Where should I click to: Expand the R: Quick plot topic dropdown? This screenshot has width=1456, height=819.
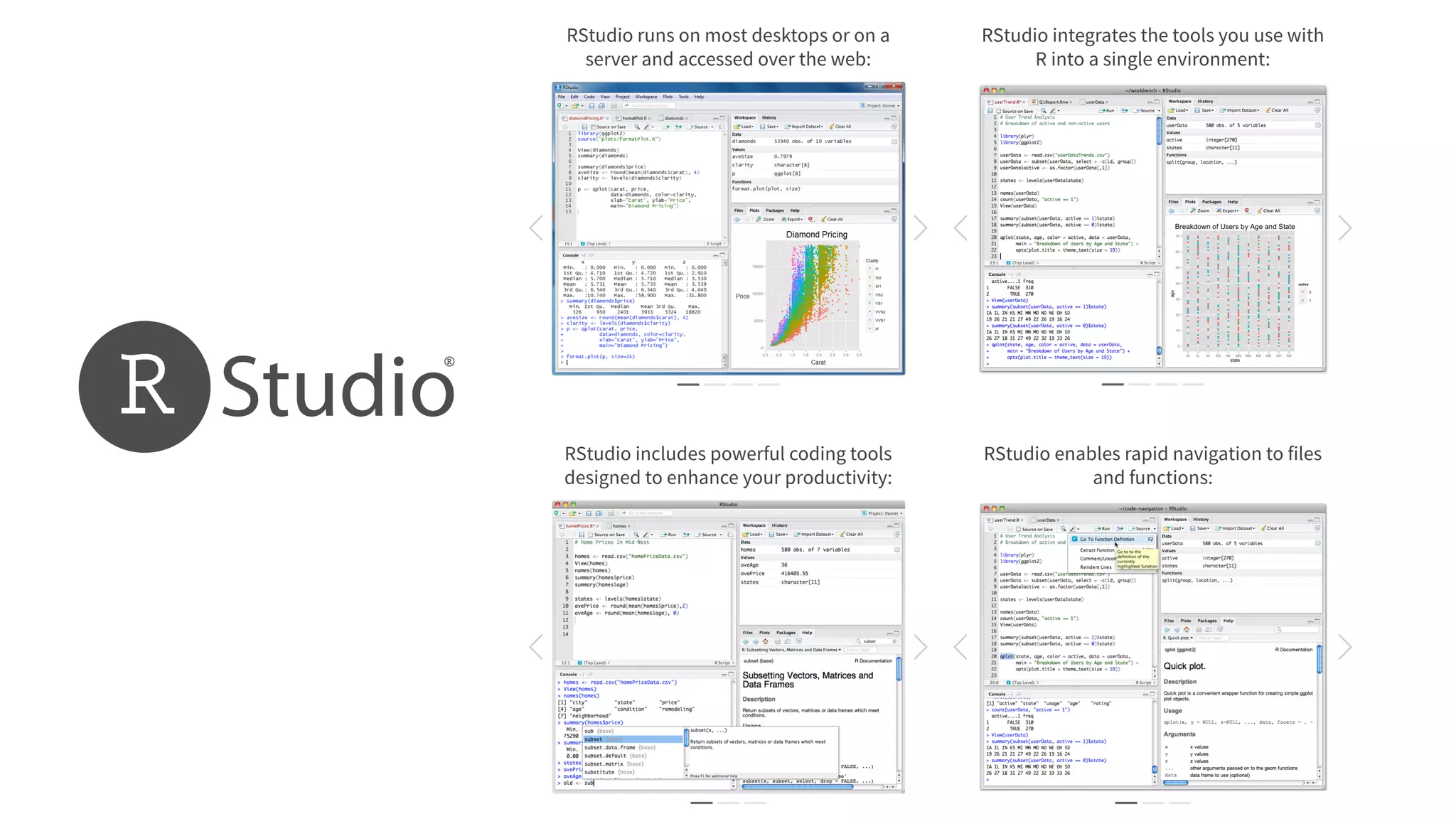tap(1179, 638)
